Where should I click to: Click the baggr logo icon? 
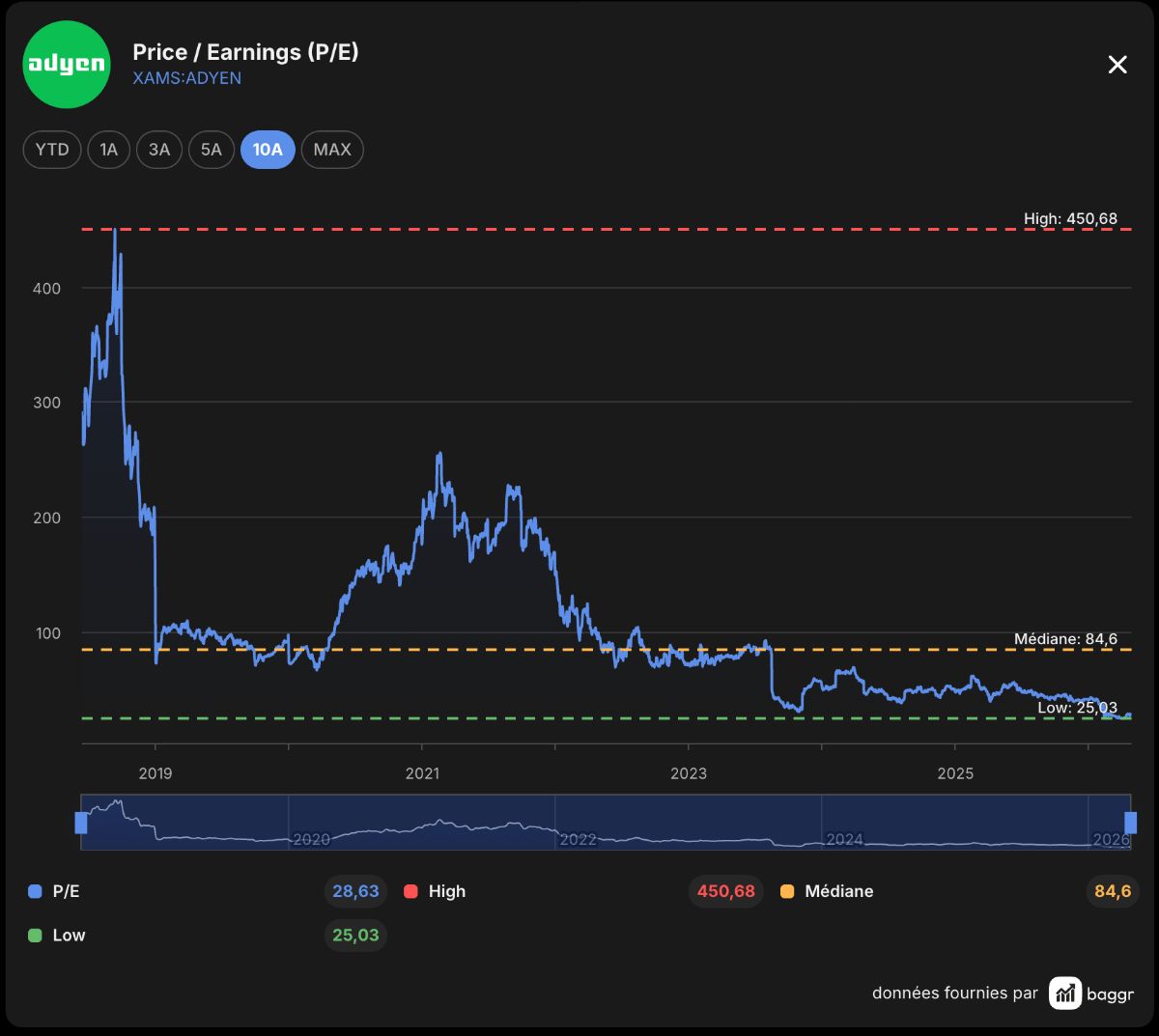pos(1066,993)
